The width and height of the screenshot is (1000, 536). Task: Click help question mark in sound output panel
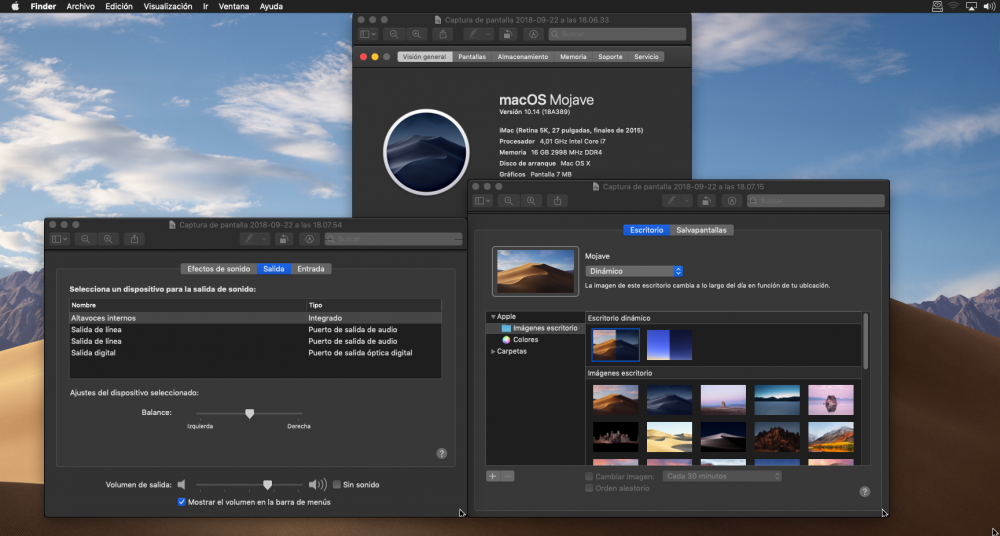[441, 453]
